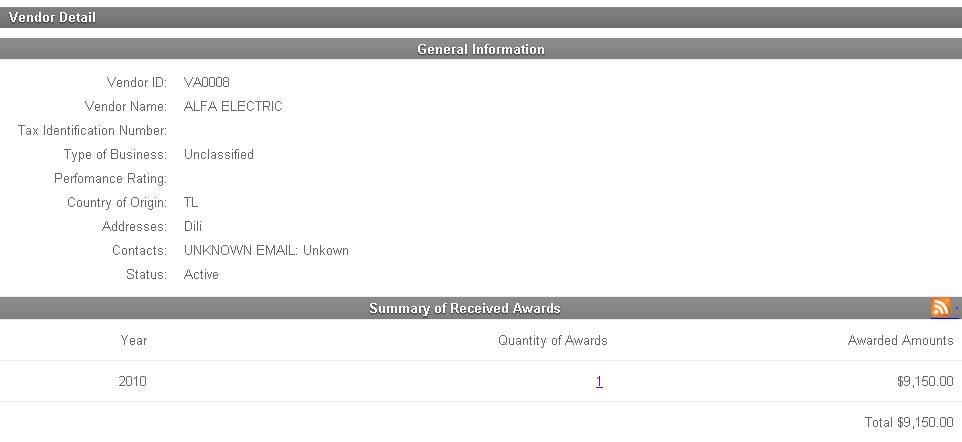Click the Summary of Received Awards header
962x442 pixels.
point(465,308)
